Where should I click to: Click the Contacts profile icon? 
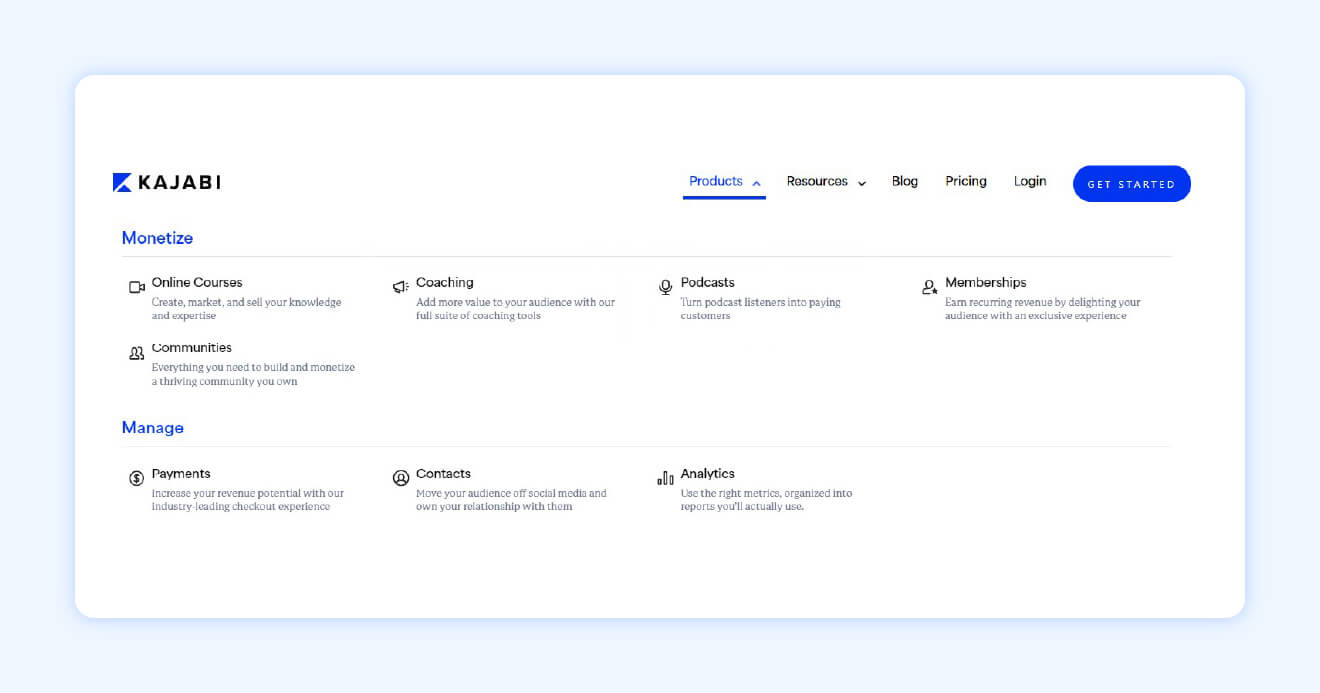pyautogui.click(x=401, y=478)
